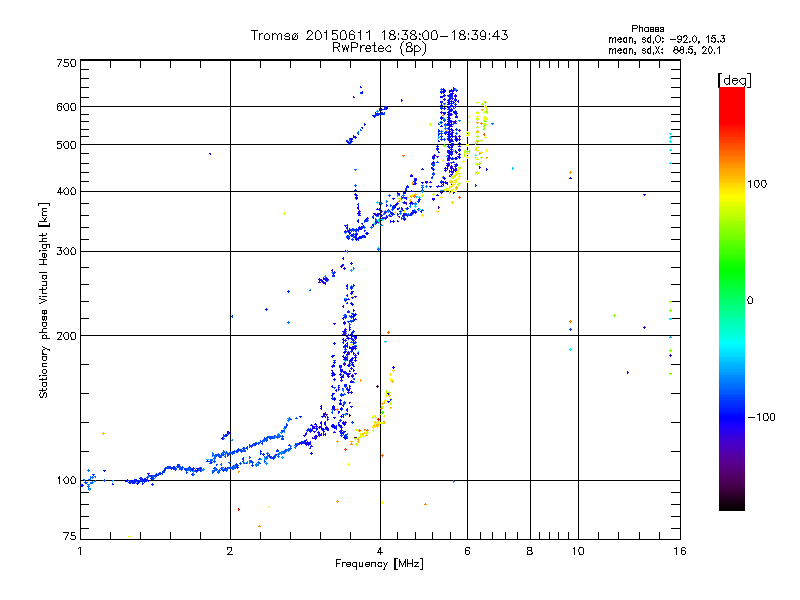This screenshot has height=600, width=800.
Task: Click the colorbar tick label "100"
Action: pos(757,184)
